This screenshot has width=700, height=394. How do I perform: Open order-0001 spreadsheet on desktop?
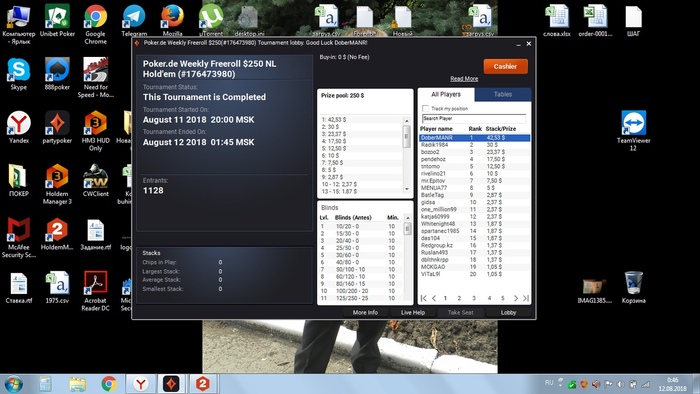point(595,21)
